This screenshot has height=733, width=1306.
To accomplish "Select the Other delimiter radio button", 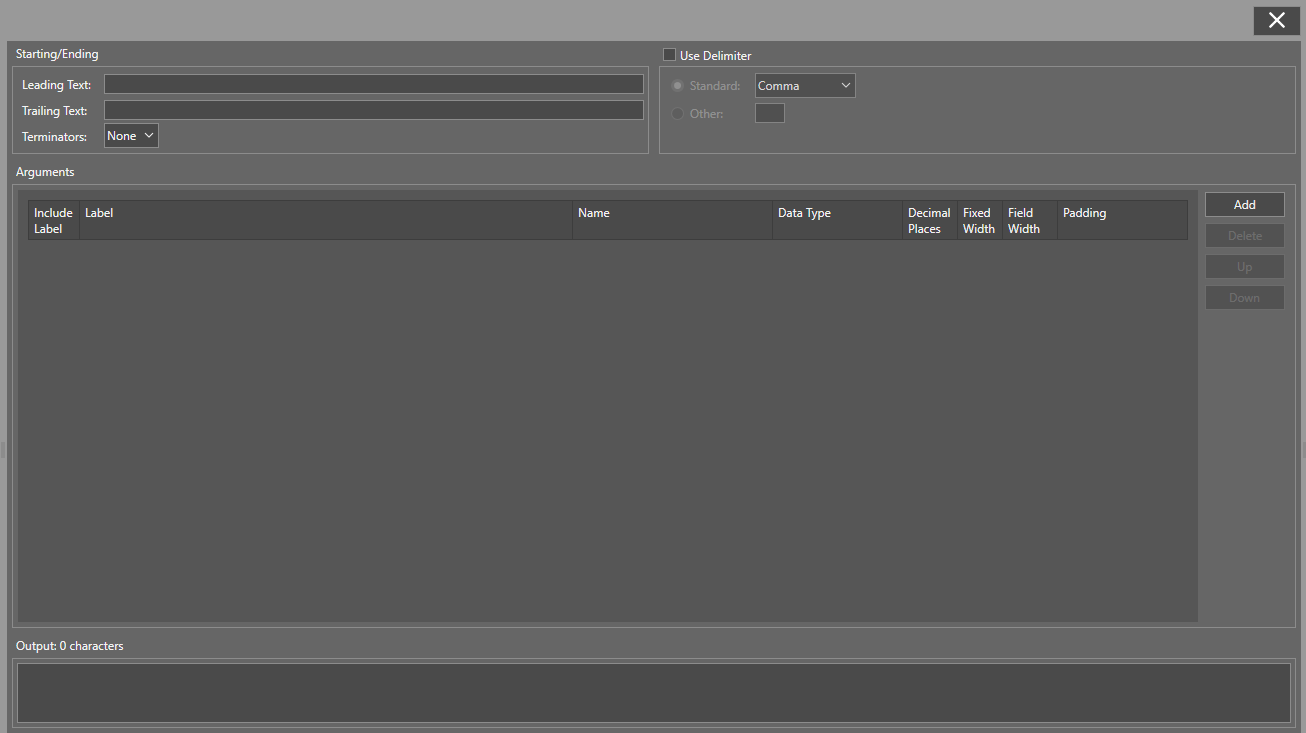I will pos(678,114).
